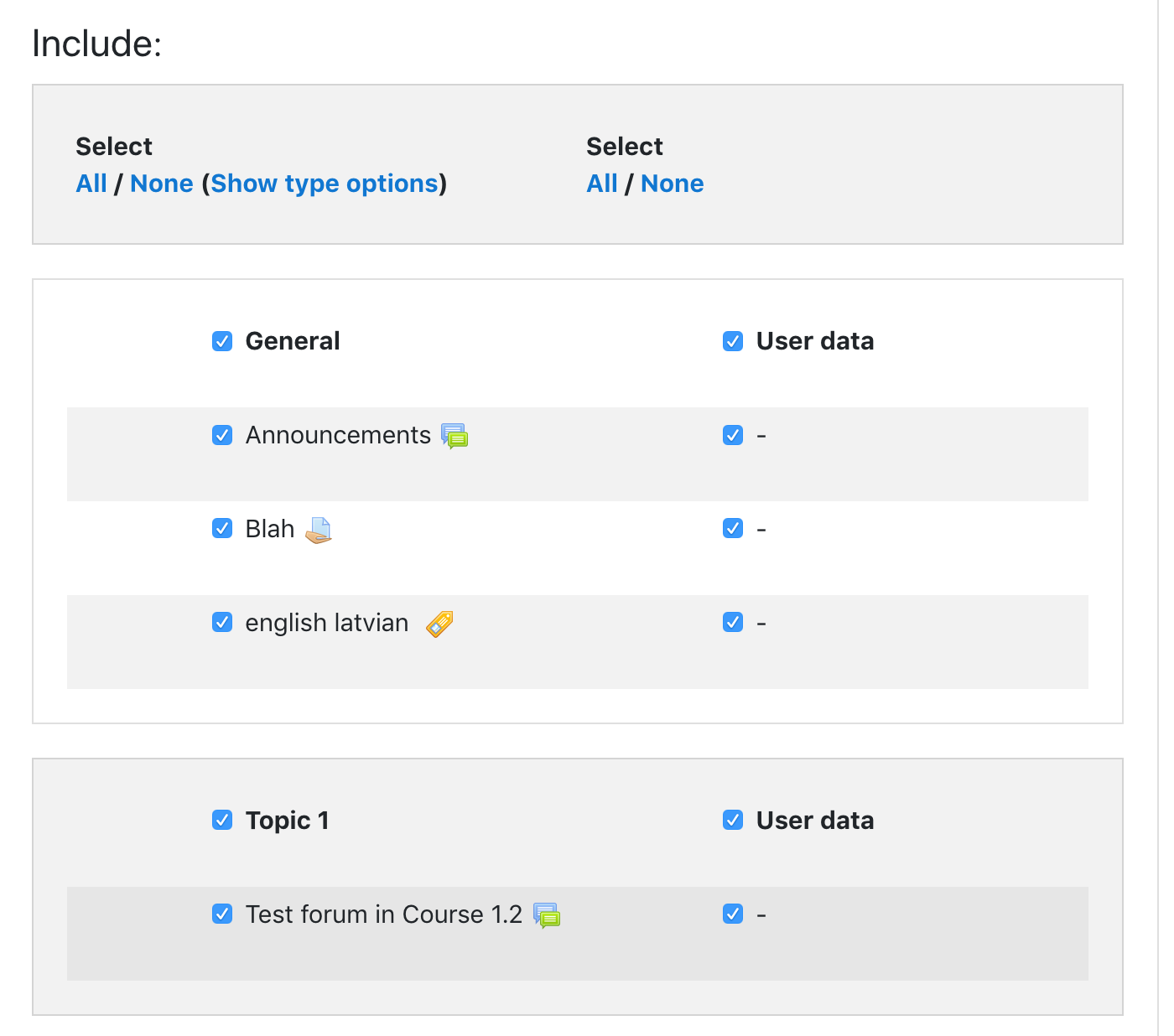Toggle user data checkbox for english latvian
Image resolution: width=1174 pixels, height=1036 pixels.
coord(733,622)
